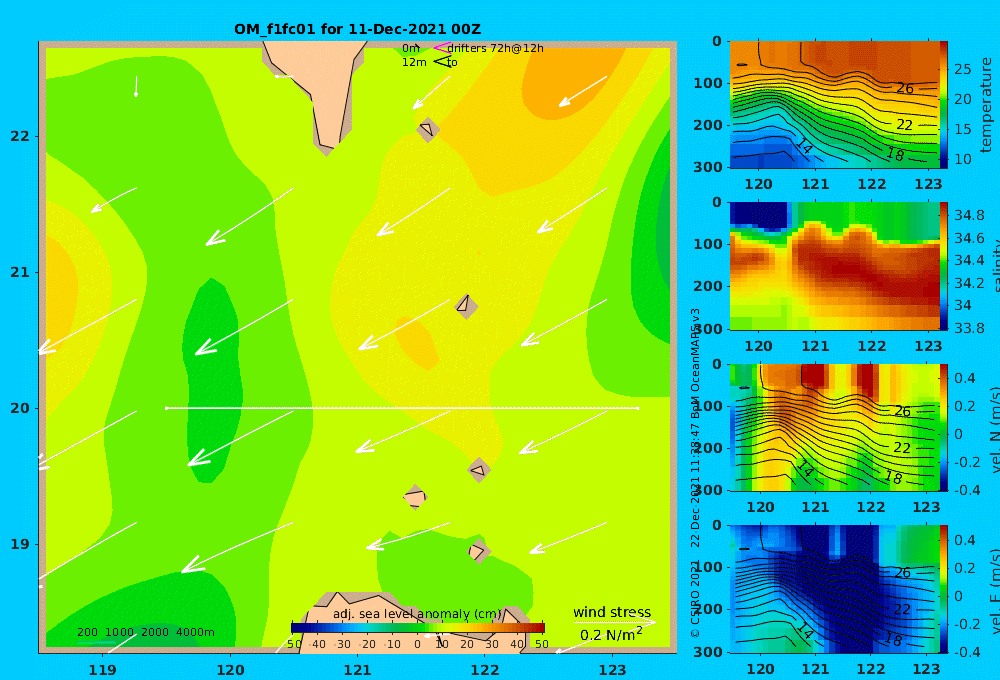Click longitude tick label 119 on main map
This screenshot has height=680, width=1000.
click(103, 670)
